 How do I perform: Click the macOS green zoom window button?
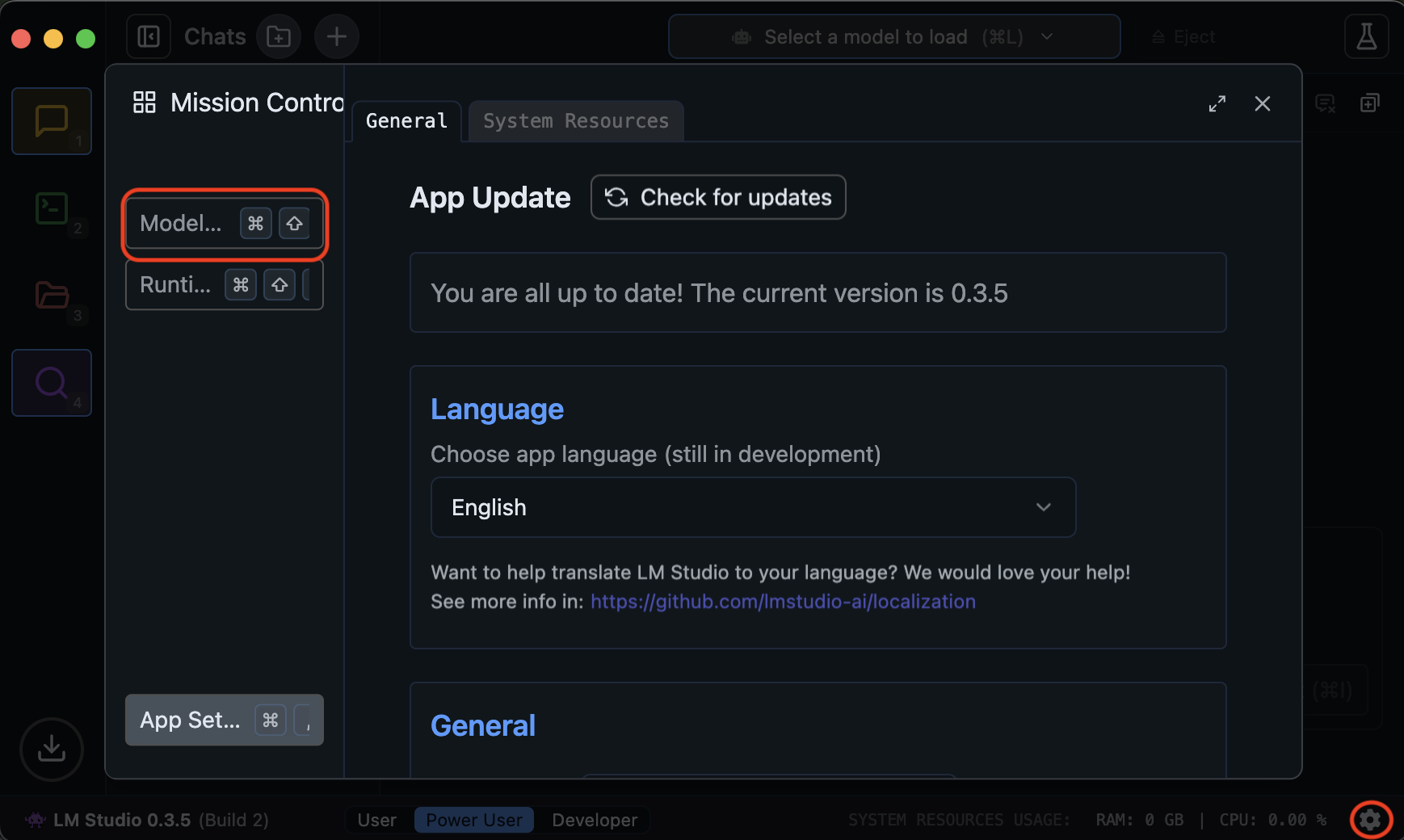(86, 38)
